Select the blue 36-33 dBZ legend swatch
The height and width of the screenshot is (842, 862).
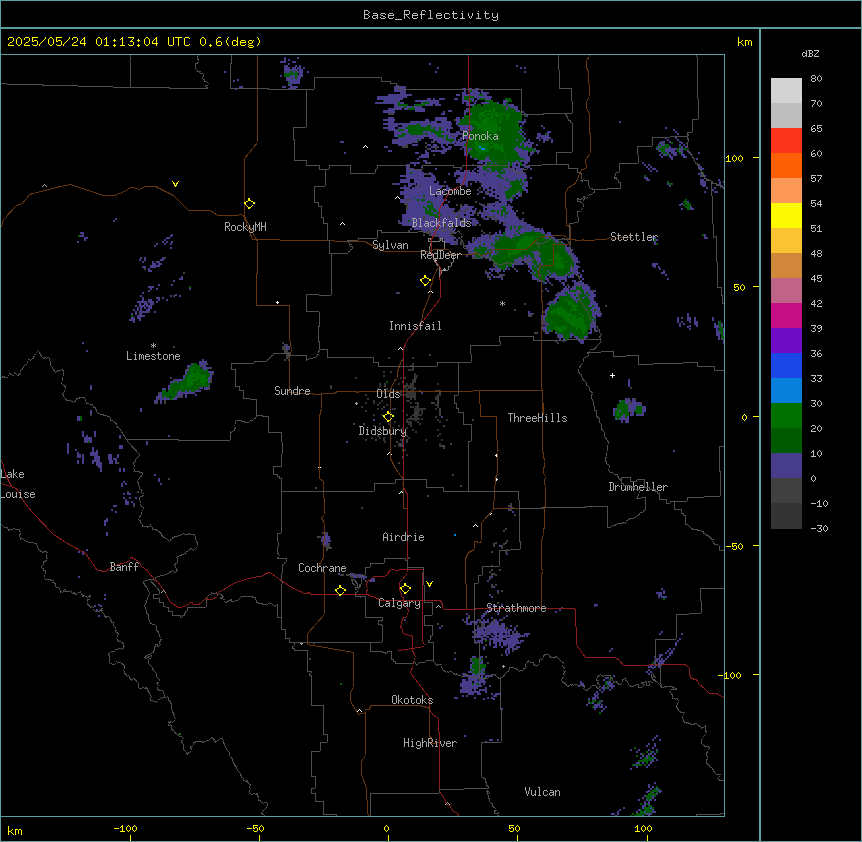786,365
